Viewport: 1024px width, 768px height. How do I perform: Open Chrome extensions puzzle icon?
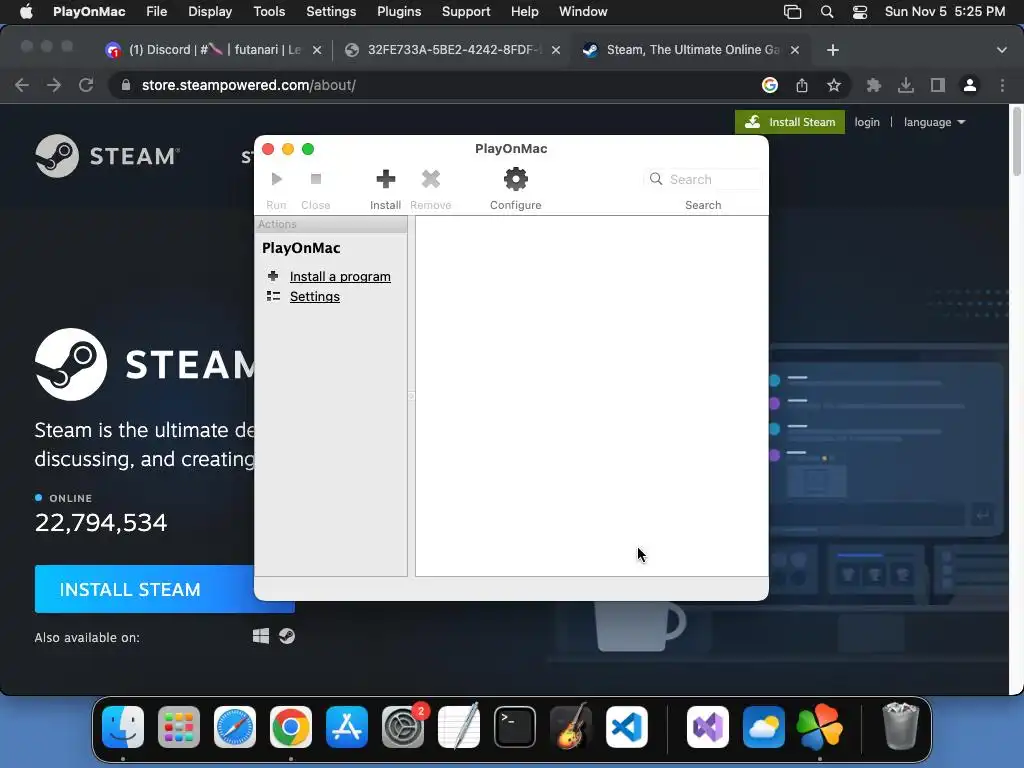tap(874, 85)
